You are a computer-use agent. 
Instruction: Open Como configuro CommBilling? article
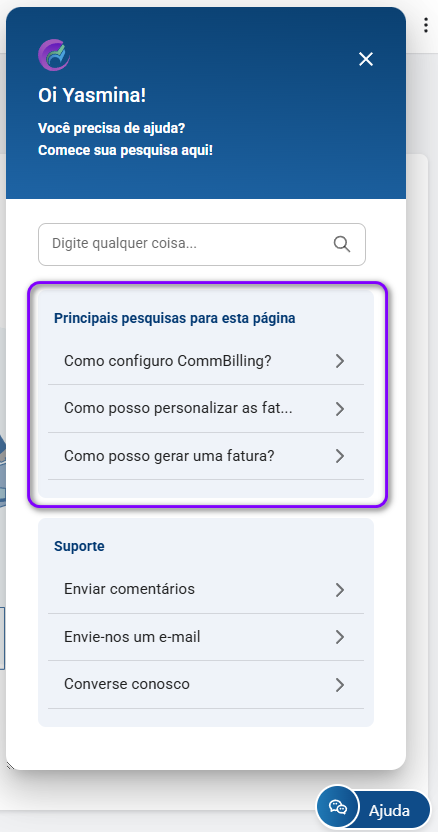click(206, 361)
